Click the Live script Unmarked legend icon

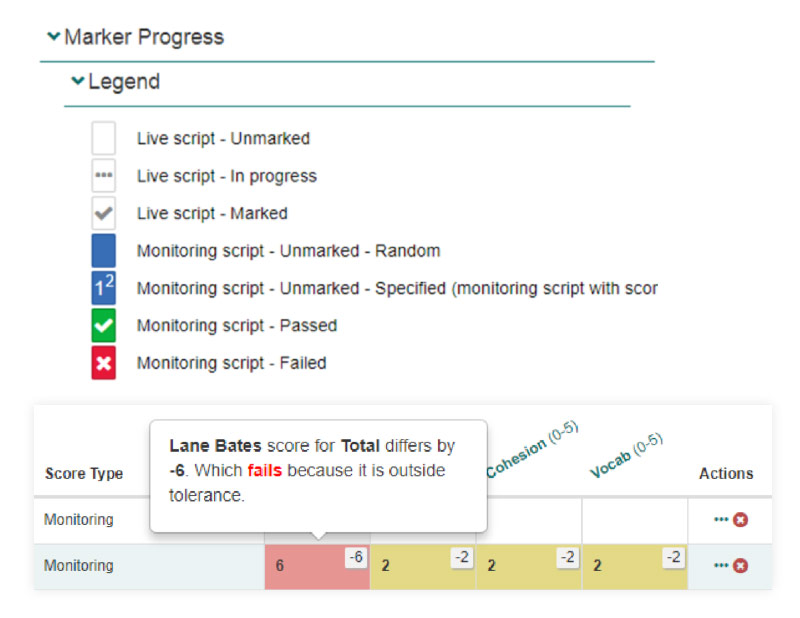(x=104, y=138)
